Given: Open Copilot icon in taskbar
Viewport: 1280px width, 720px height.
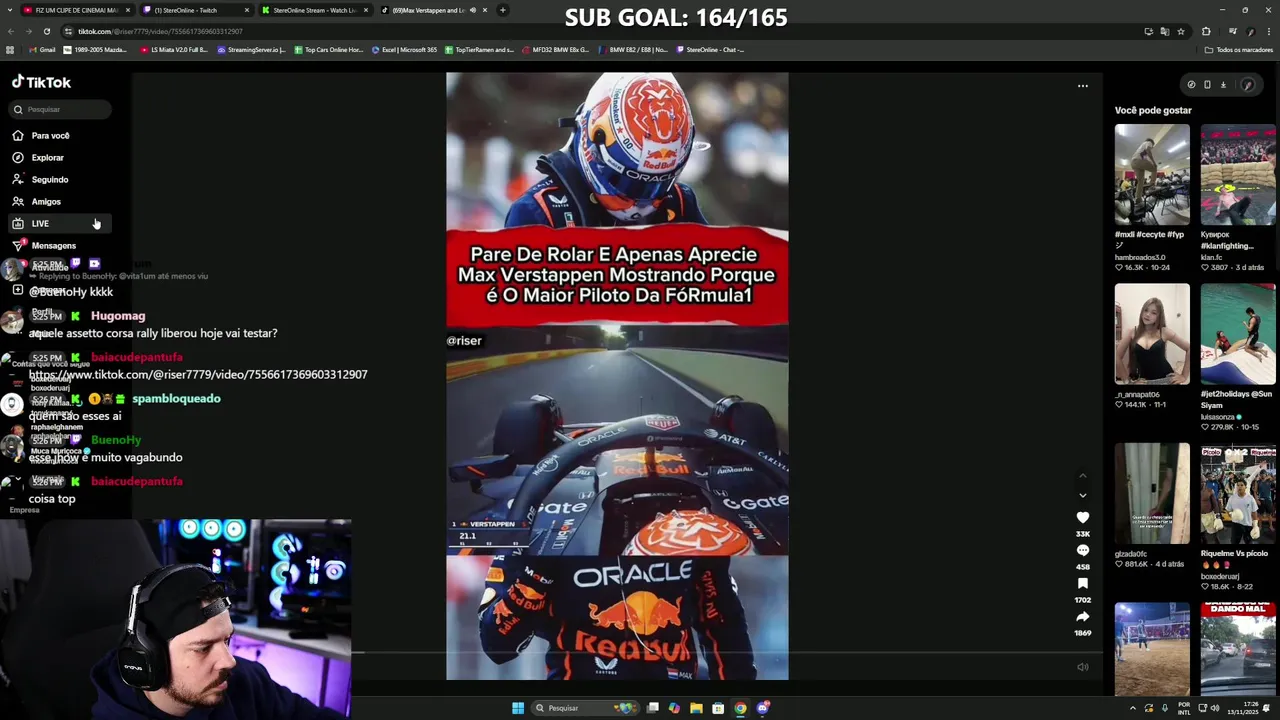Looking at the screenshot, I should (674, 708).
